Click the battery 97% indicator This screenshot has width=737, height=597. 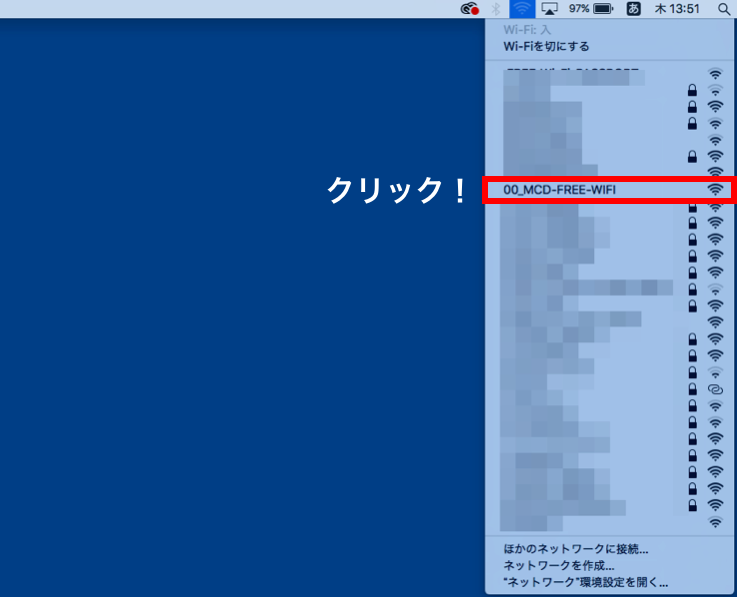pos(591,9)
